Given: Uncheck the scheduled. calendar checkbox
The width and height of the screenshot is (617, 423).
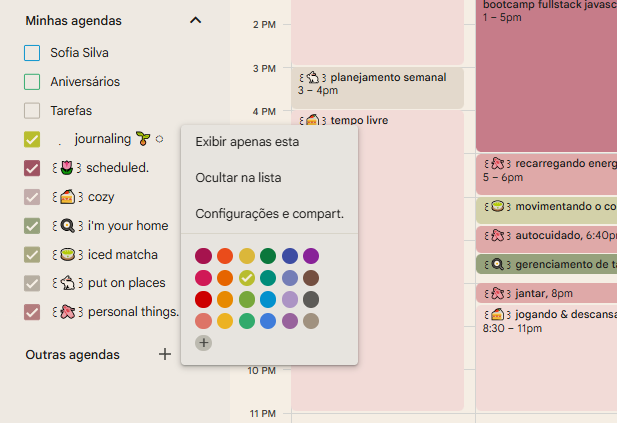Looking at the screenshot, I should [x=32, y=168].
